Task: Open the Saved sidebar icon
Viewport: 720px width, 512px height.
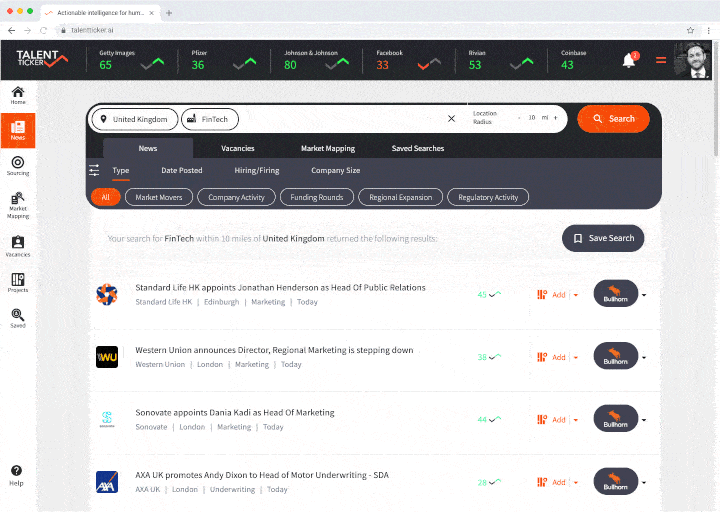Action: [18, 318]
